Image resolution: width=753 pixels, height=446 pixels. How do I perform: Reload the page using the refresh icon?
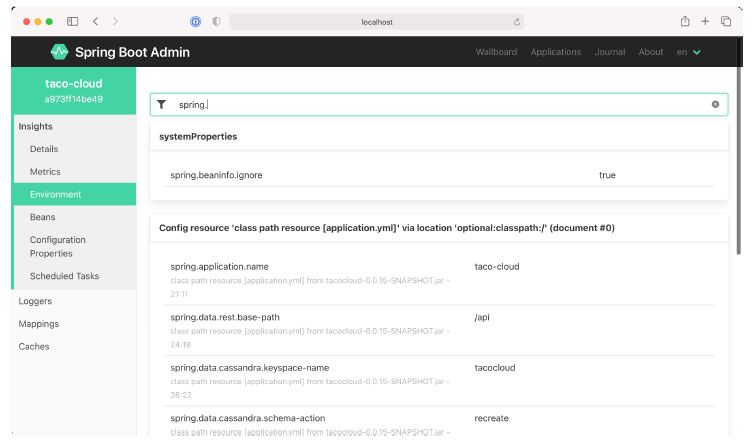(x=517, y=21)
